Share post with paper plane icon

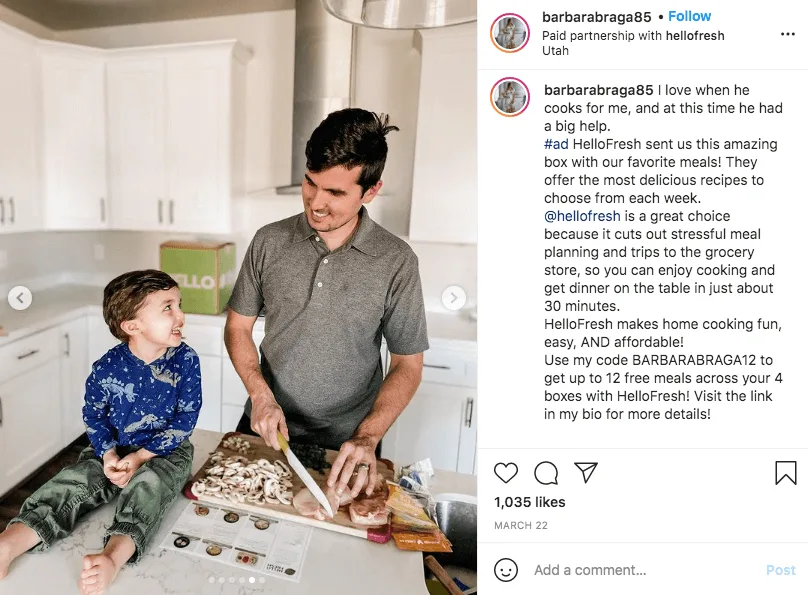pyautogui.click(x=586, y=472)
